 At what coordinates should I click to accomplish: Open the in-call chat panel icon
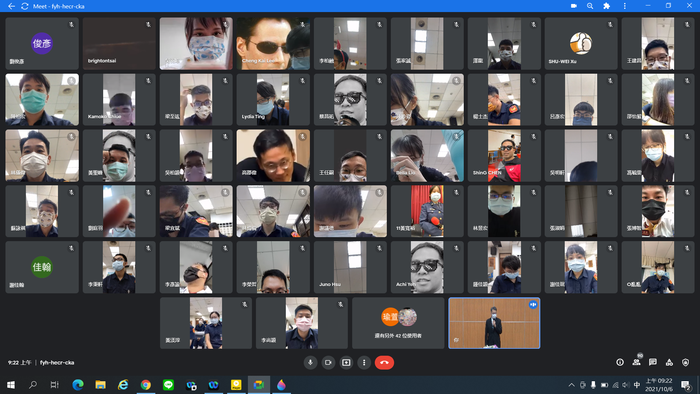(x=653, y=362)
